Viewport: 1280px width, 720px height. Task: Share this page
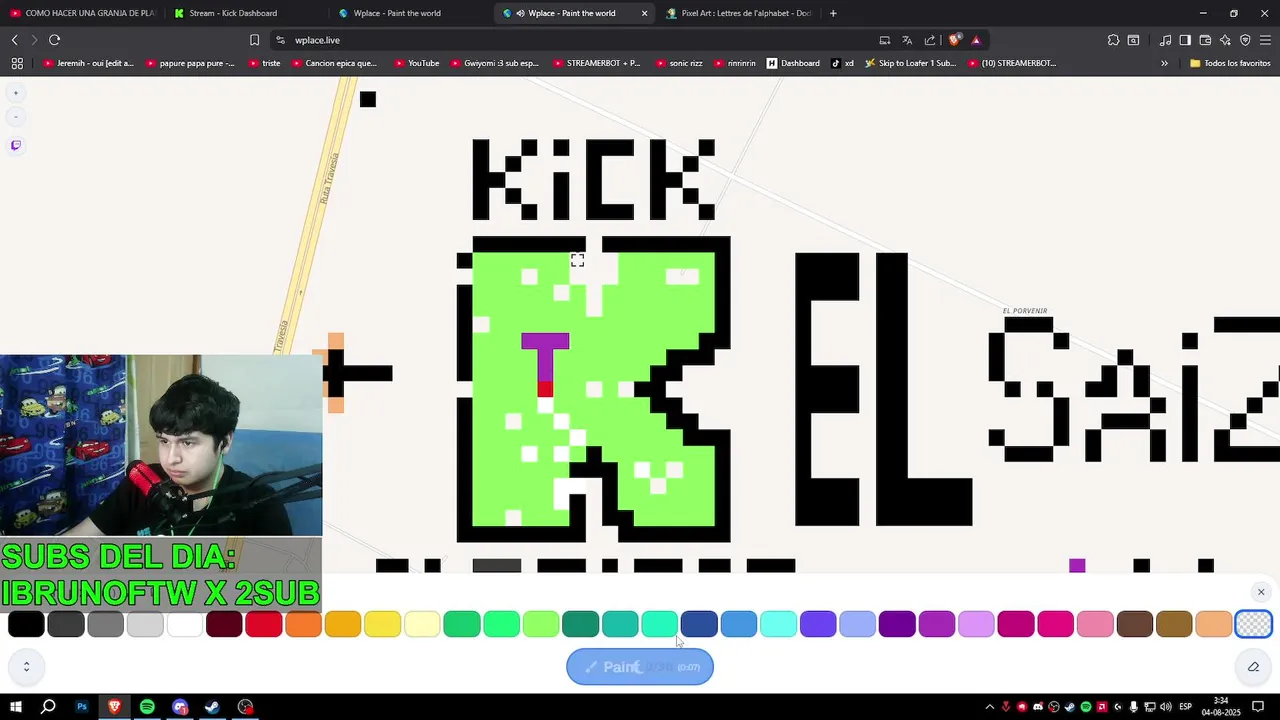click(930, 40)
